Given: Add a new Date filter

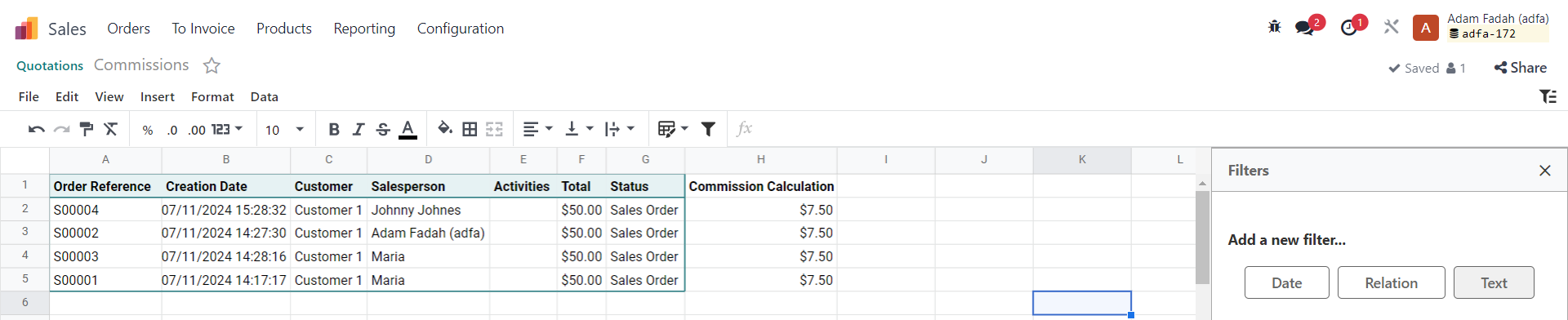Looking at the screenshot, I should [1286, 282].
